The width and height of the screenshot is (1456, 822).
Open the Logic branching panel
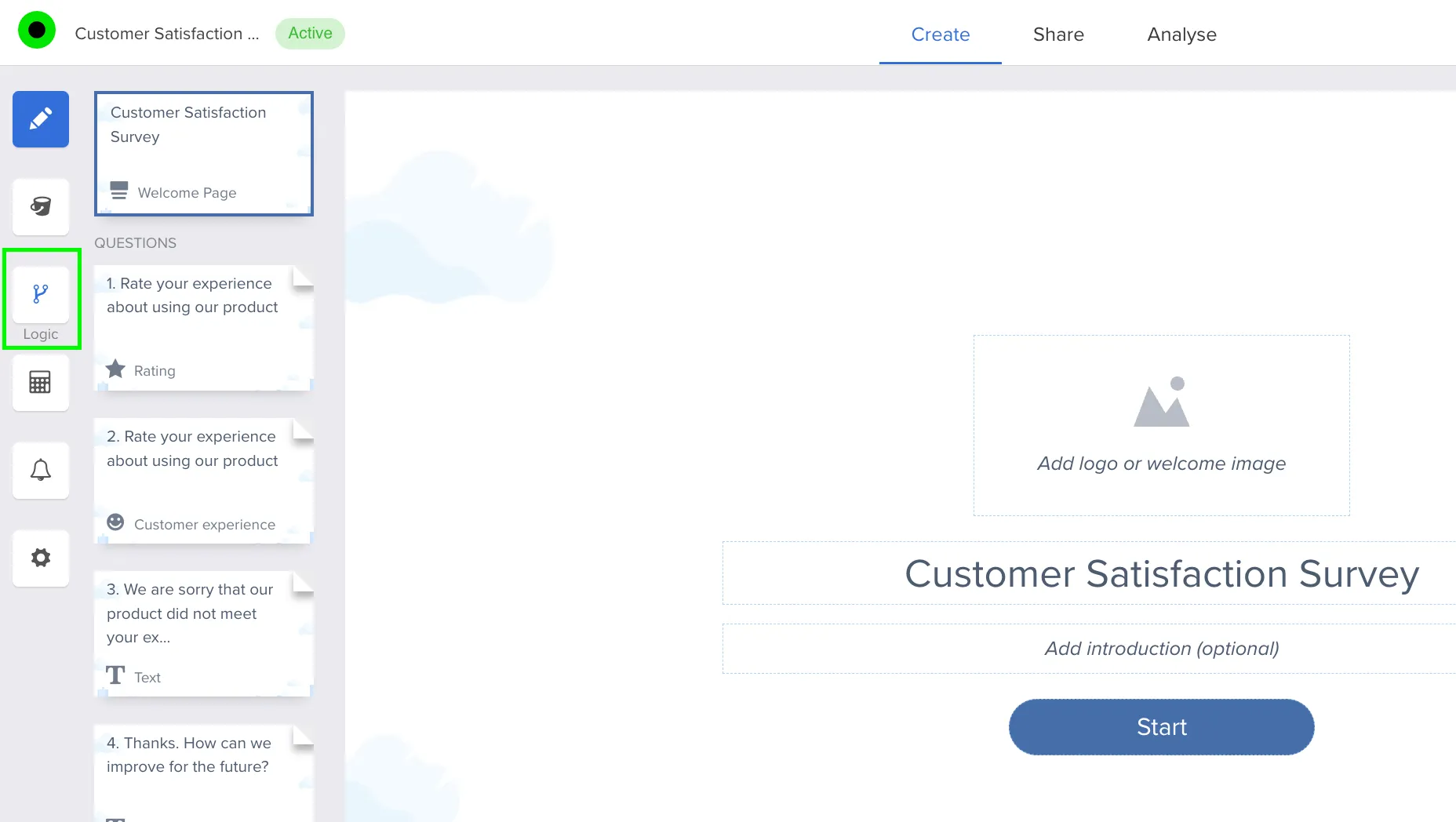coord(41,295)
